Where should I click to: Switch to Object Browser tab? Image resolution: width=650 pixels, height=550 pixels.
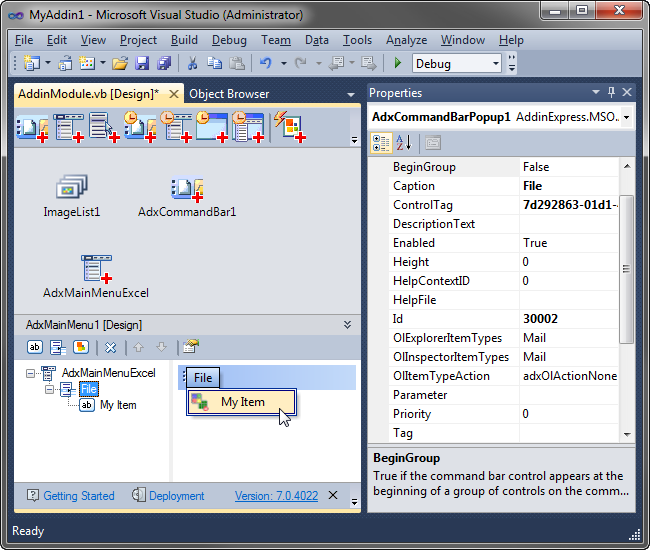tap(229, 94)
